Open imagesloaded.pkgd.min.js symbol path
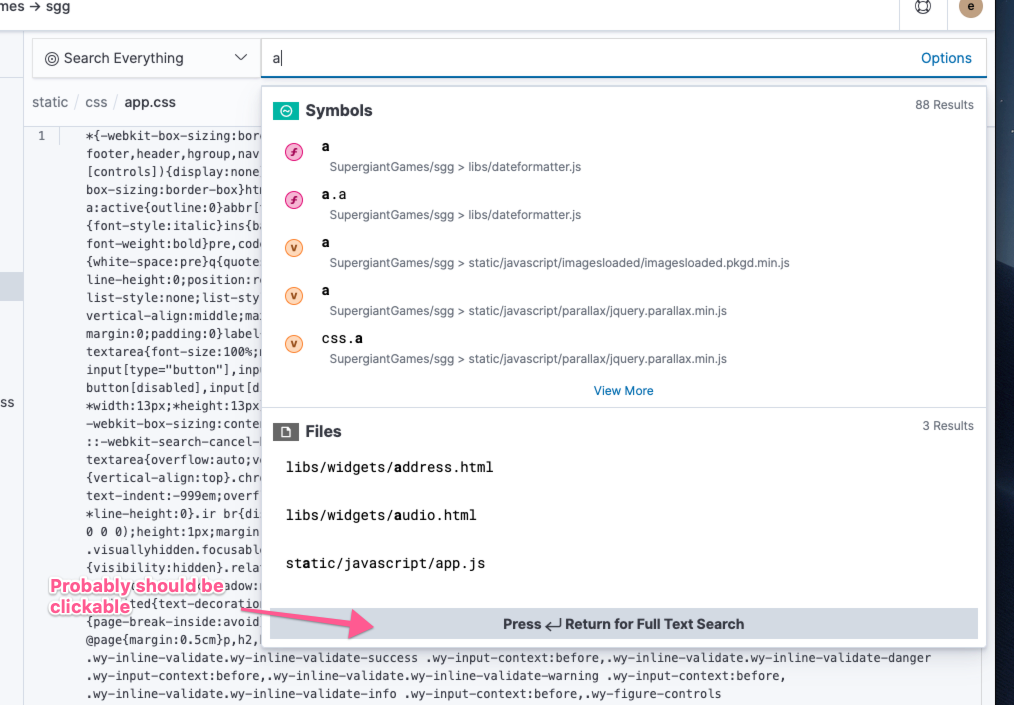The image size is (1014, 705). (559, 263)
